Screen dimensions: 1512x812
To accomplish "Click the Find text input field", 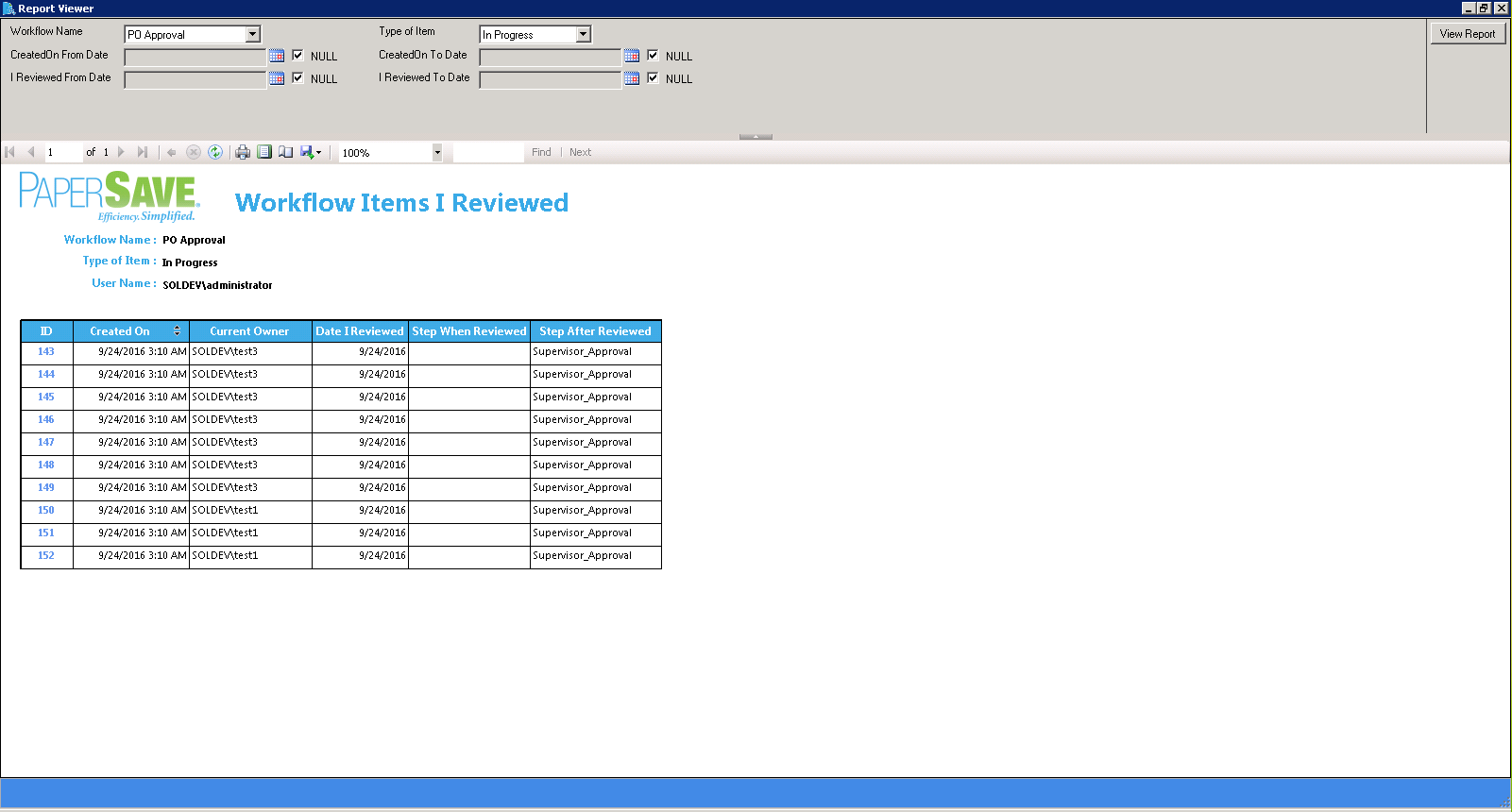I will [x=488, y=153].
